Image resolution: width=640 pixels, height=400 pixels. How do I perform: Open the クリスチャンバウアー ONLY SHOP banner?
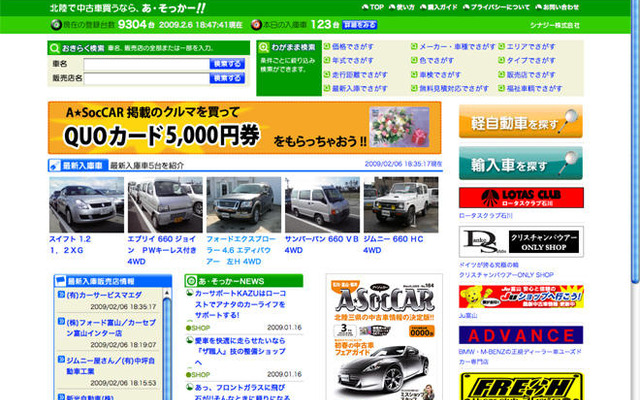pos(521,242)
